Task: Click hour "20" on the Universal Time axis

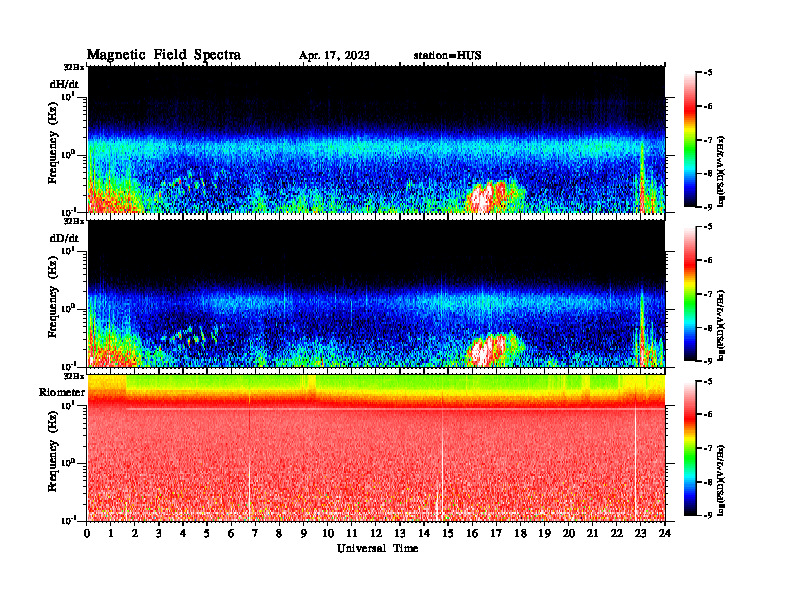Action: tap(568, 534)
